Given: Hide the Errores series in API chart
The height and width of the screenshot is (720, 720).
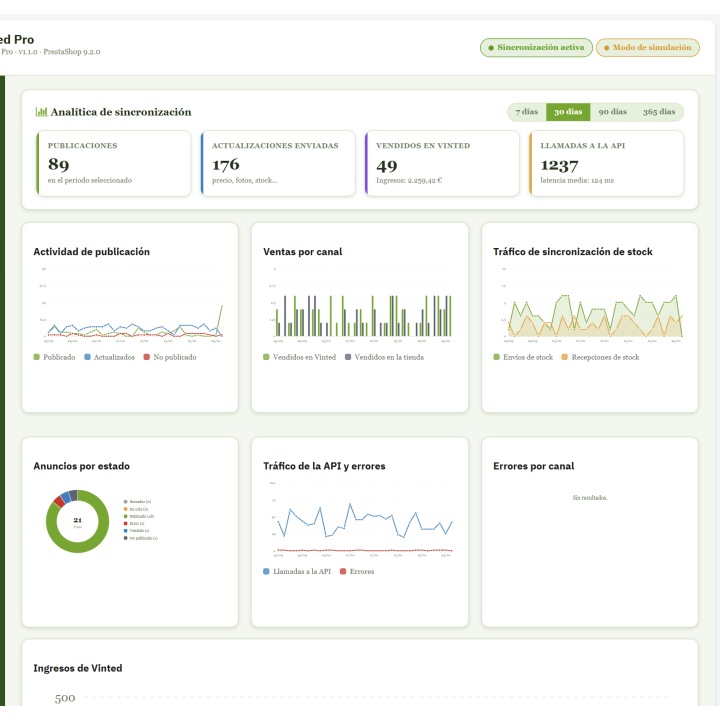Looking at the screenshot, I should pyautogui.click(x=357, y=572).
